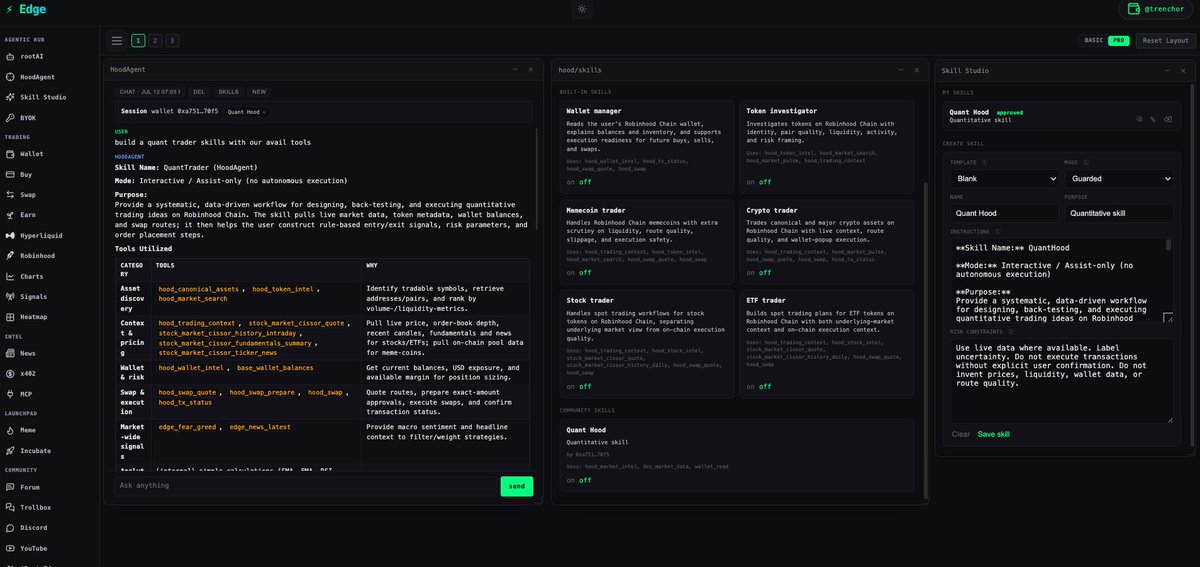Open Skill Studio sidebar sparkle icon
The width and height of the screenshot is (1200, 567).
tap(10, 97)
